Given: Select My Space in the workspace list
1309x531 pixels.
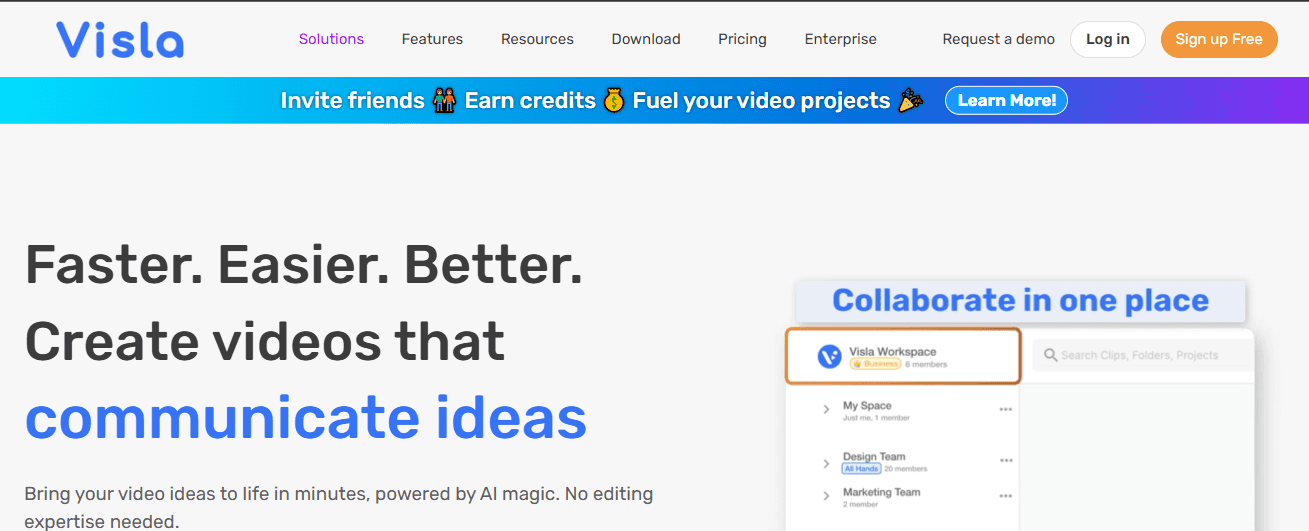Looking at the screenshot, I should (867, 406).
